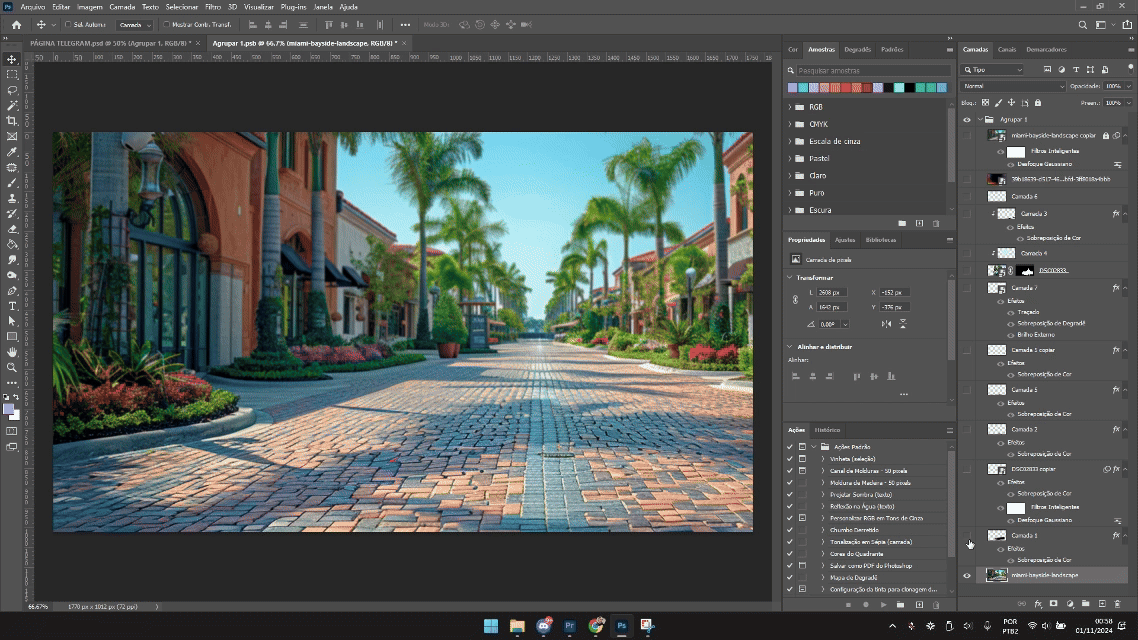Screen dimensions: 1138x640
Task: Enable Mostrar Contr. Transf. checkbox
Action: (166, 25)
